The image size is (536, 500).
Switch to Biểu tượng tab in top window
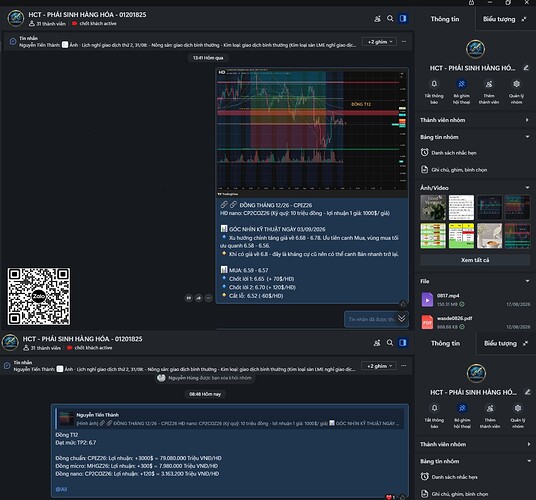499,19
